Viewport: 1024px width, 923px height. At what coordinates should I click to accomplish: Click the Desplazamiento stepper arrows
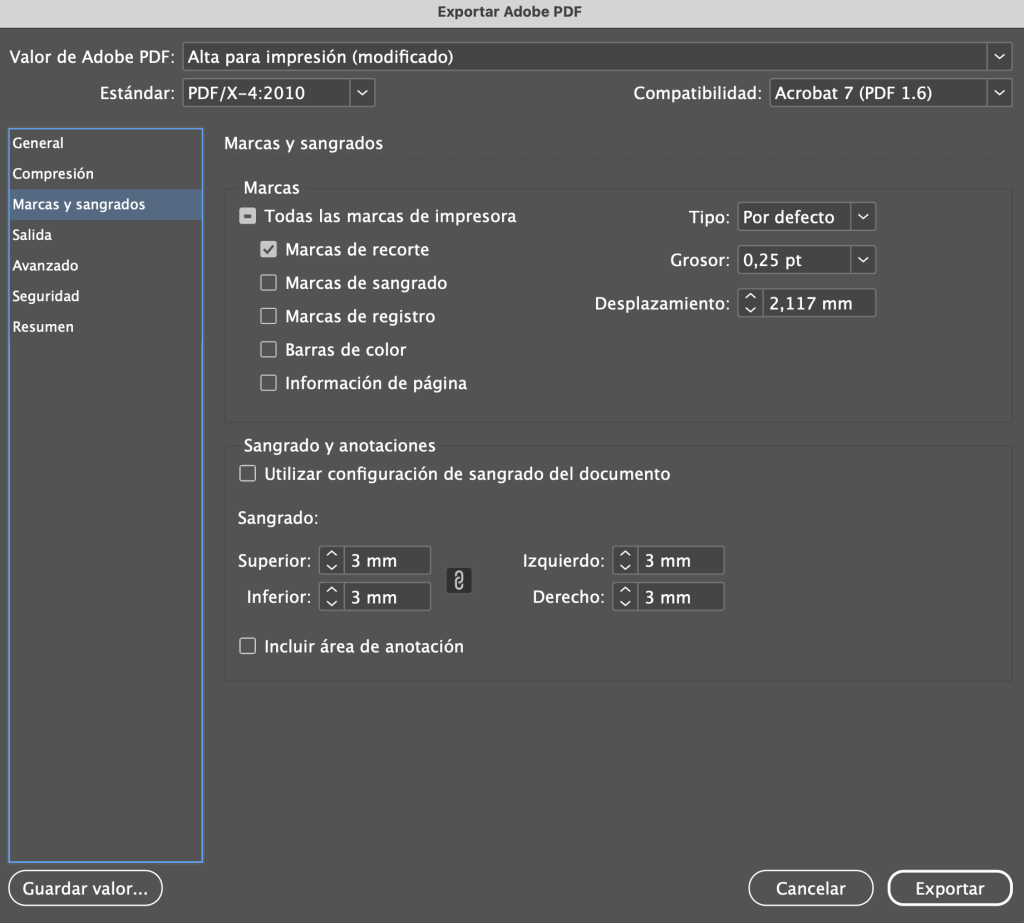750,303
